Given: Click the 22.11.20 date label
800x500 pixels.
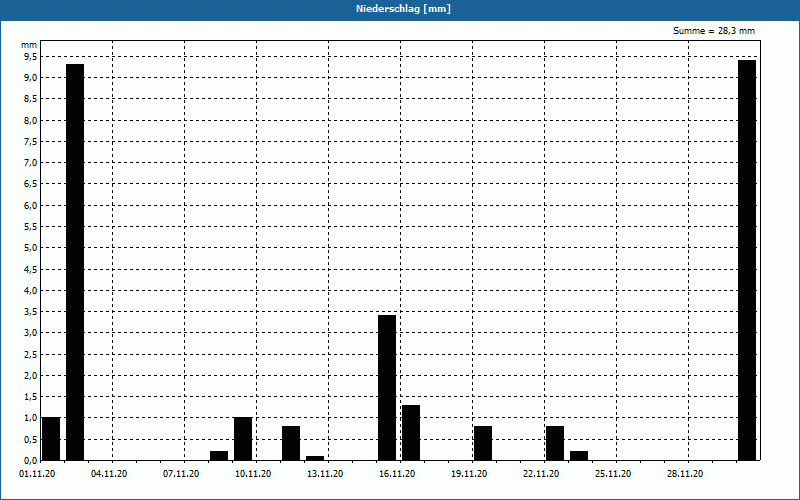Looking at the screenshot, I should click(541, 474).
